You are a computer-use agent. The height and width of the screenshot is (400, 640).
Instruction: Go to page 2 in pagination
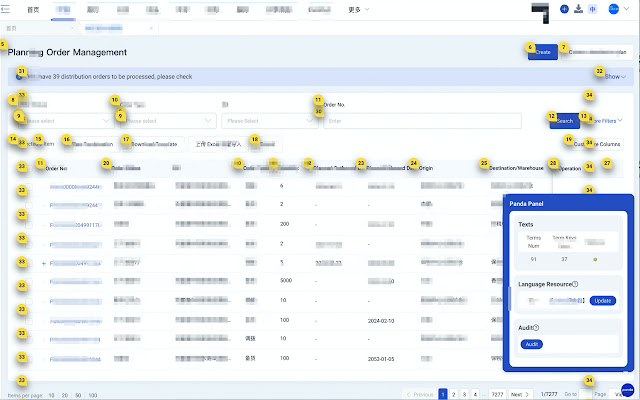click(453, 394)
